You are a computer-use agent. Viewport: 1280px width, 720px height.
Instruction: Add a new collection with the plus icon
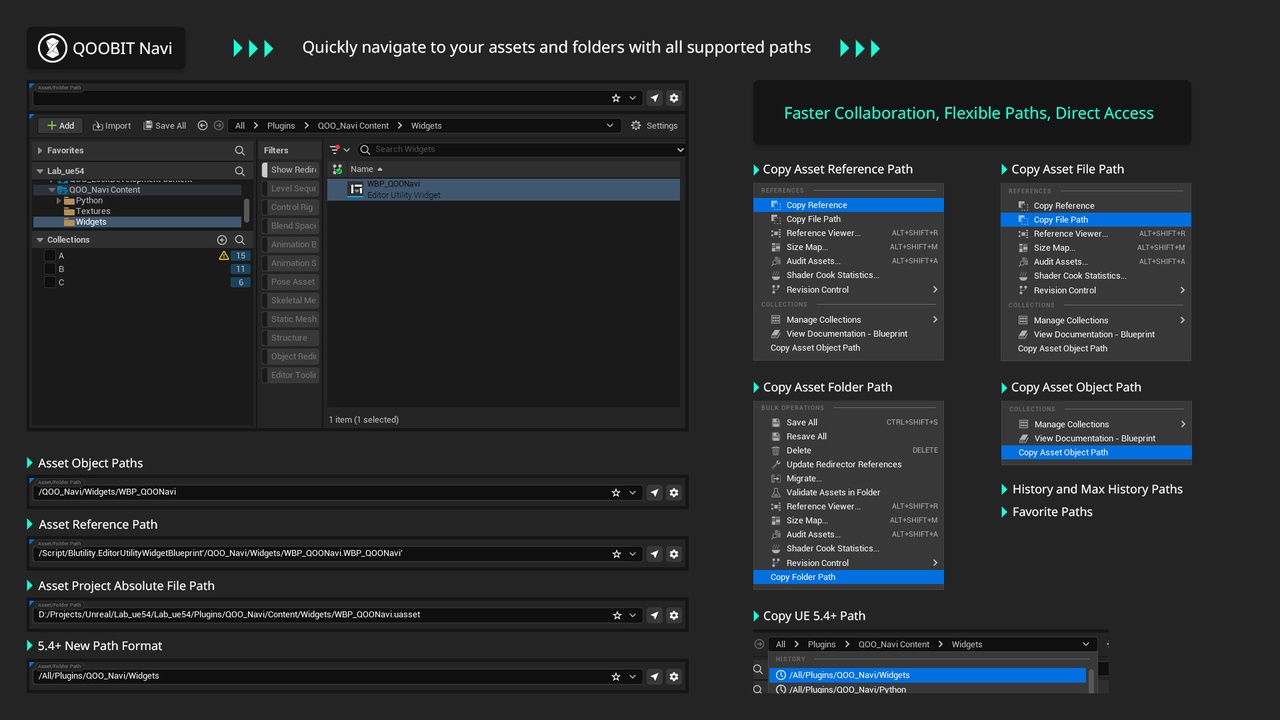click(222, 240)
